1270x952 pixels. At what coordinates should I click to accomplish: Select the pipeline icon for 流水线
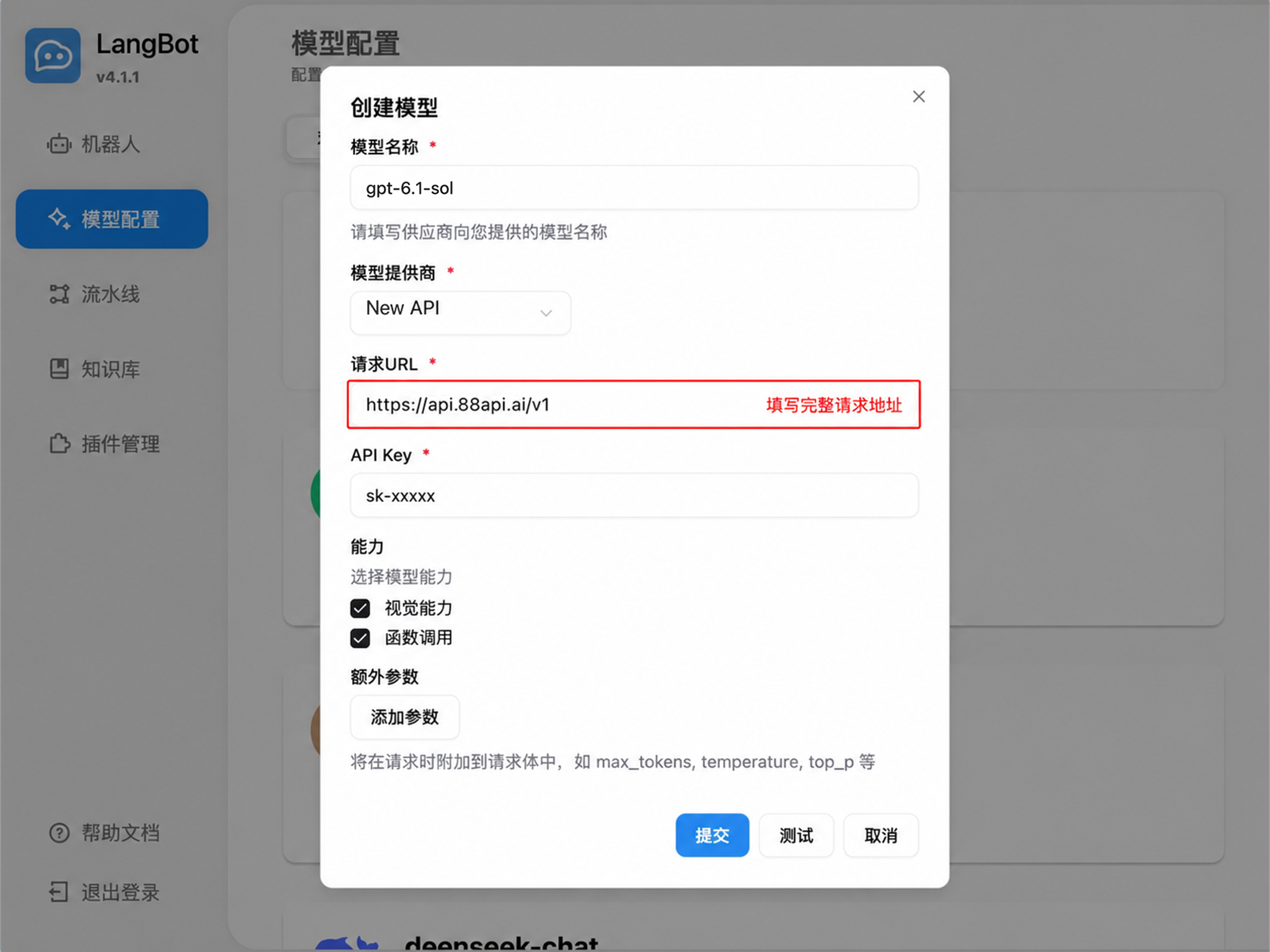point(59,294)
